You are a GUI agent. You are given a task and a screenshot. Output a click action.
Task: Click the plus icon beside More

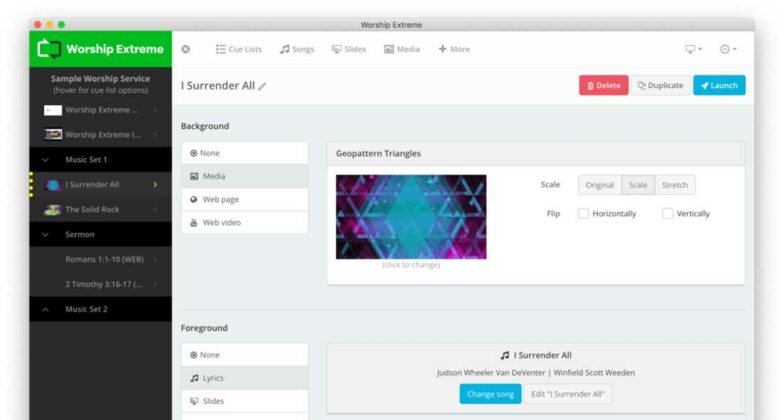point(442,48)
